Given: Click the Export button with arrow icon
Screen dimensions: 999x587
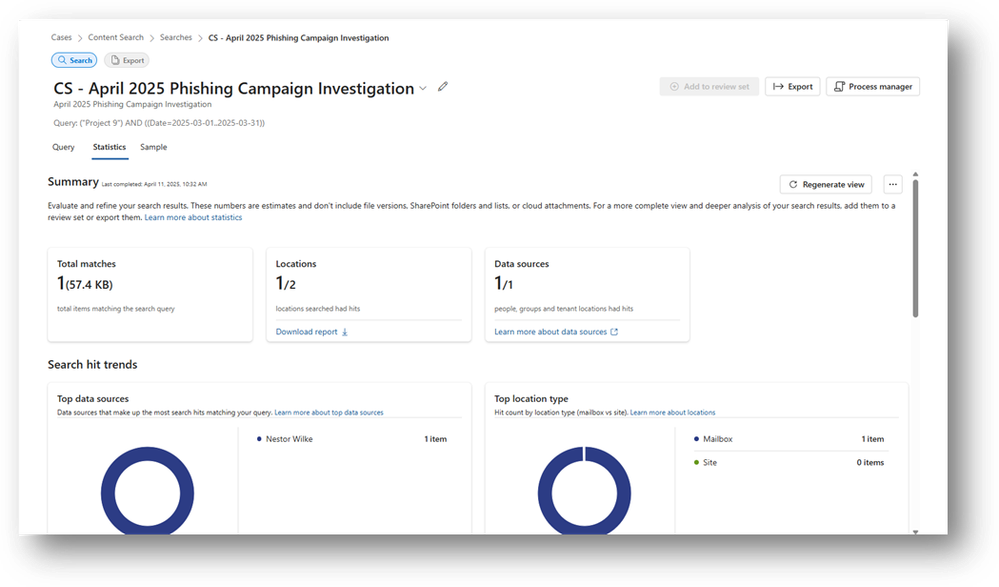Looking at the screenshot, I should [793, 87].
